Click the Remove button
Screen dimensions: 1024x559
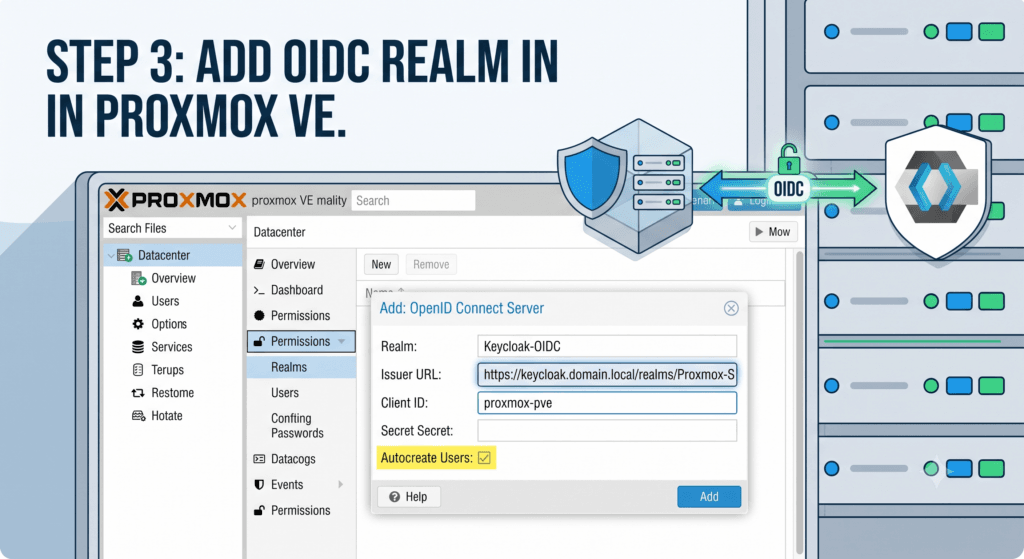431,264
